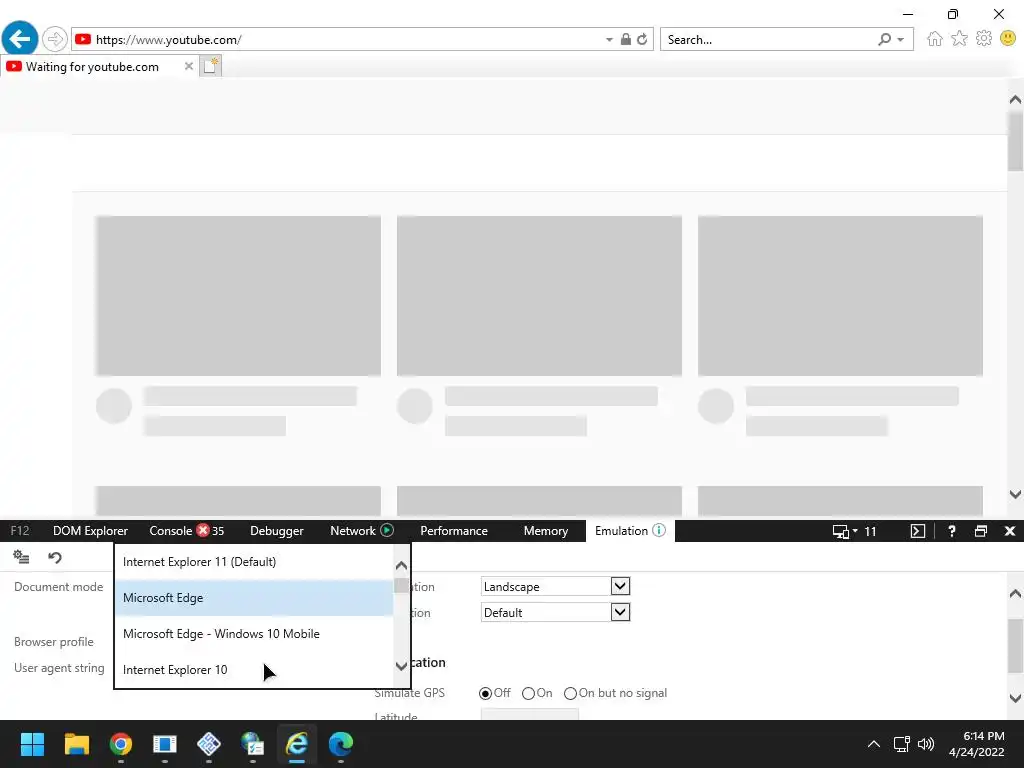The height and width of the screenshot is (768, 1024).
Task: Open the Home page icon
Action: pyautogui.click(x=935, y=39)
